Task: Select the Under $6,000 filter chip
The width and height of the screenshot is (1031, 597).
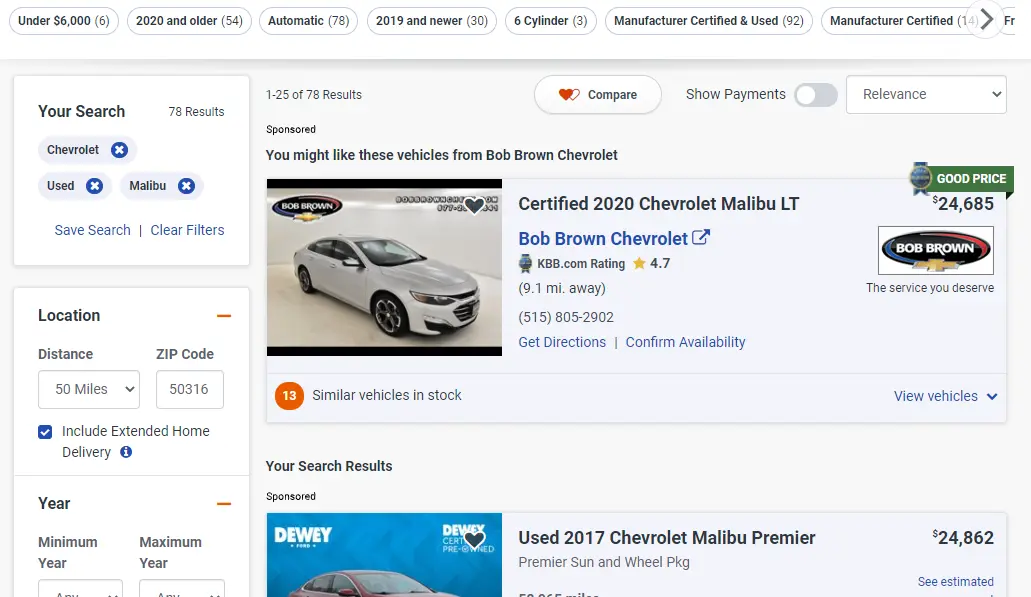Action: [64, 21]
